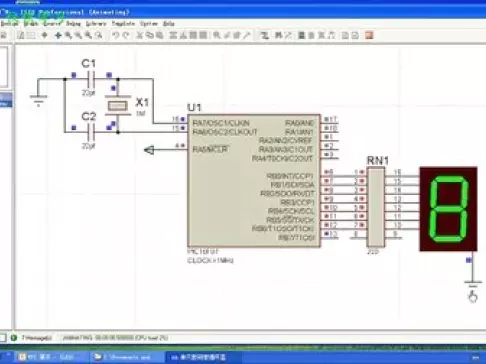Center the view with the pan icon
This screenshot has width=486, height=364.
click(58, 35)
